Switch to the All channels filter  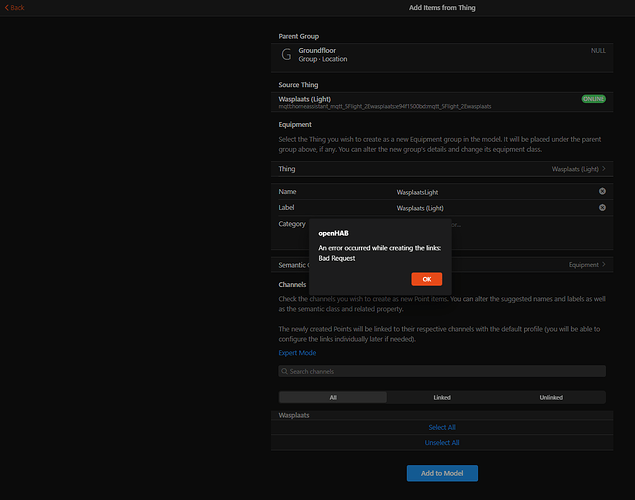[x=332, y=397]
